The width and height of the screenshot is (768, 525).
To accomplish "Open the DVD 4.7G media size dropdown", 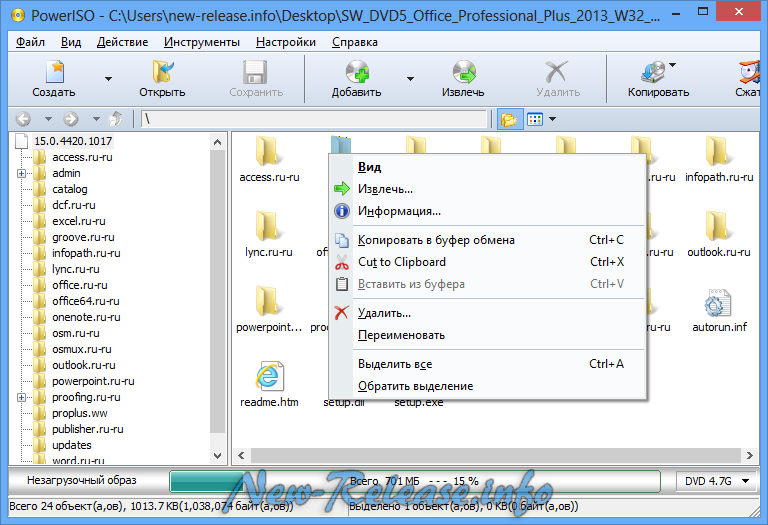I will [716, 481].
